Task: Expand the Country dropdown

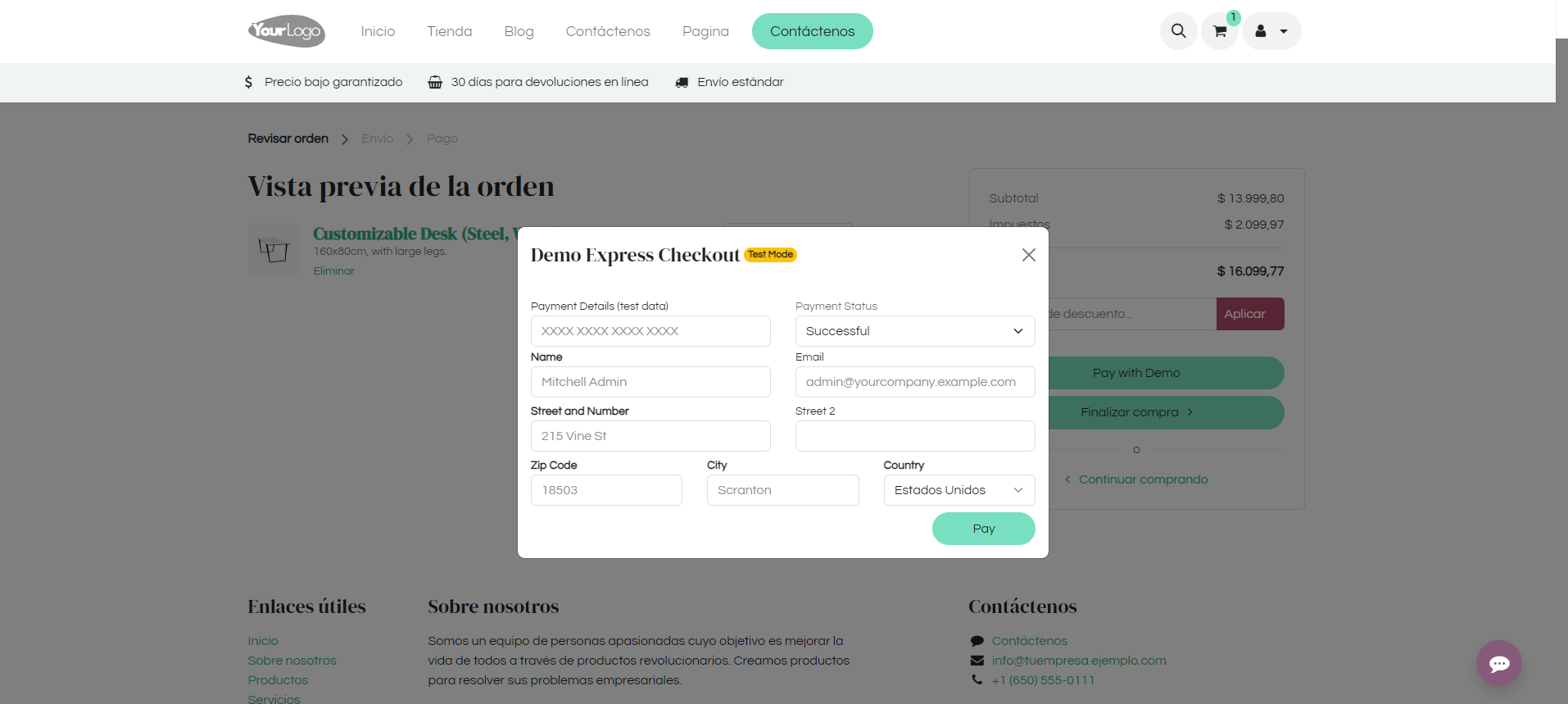Action: (x=958, y=490)
